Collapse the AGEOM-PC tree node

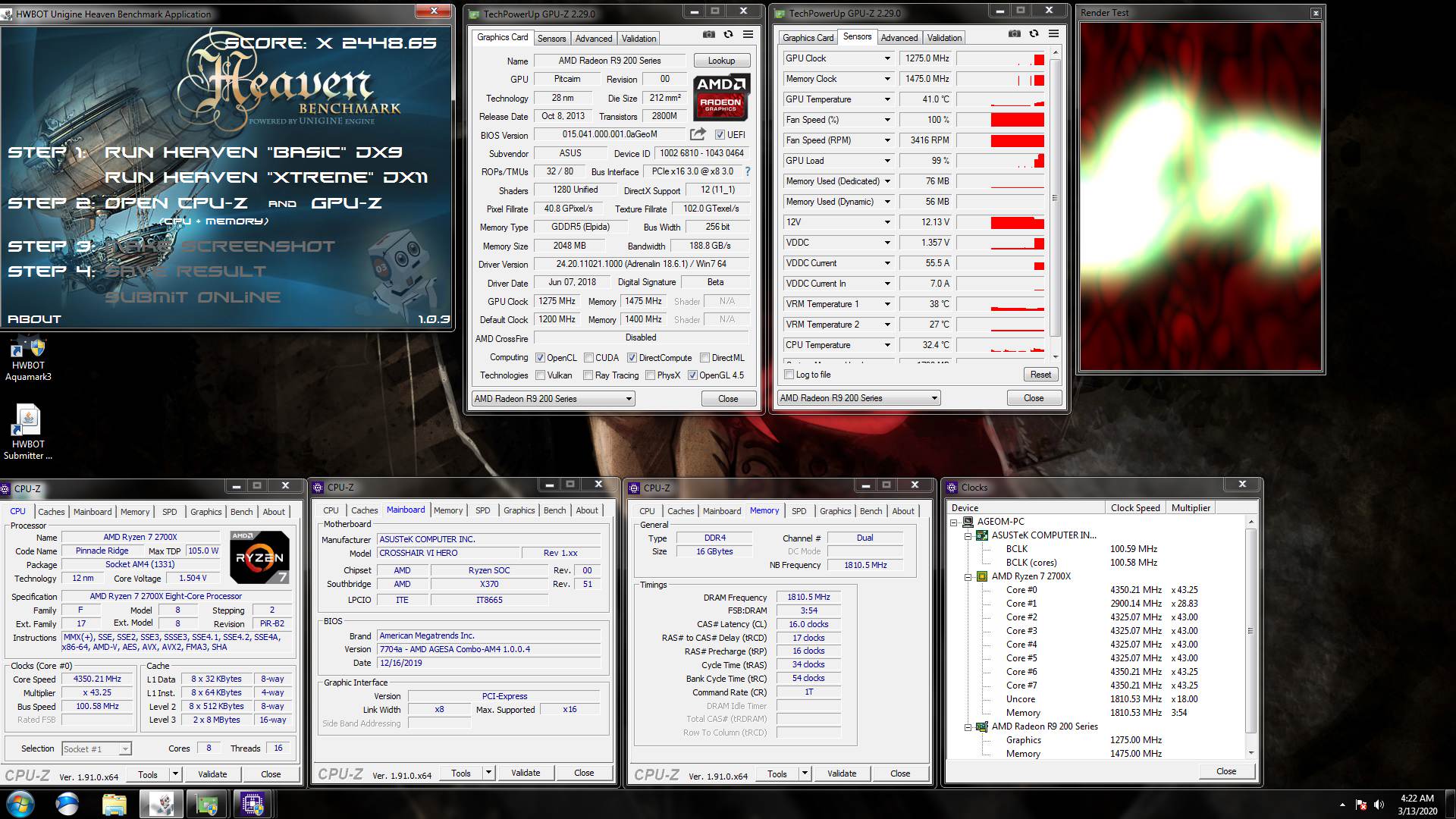[x=954, y=522]
